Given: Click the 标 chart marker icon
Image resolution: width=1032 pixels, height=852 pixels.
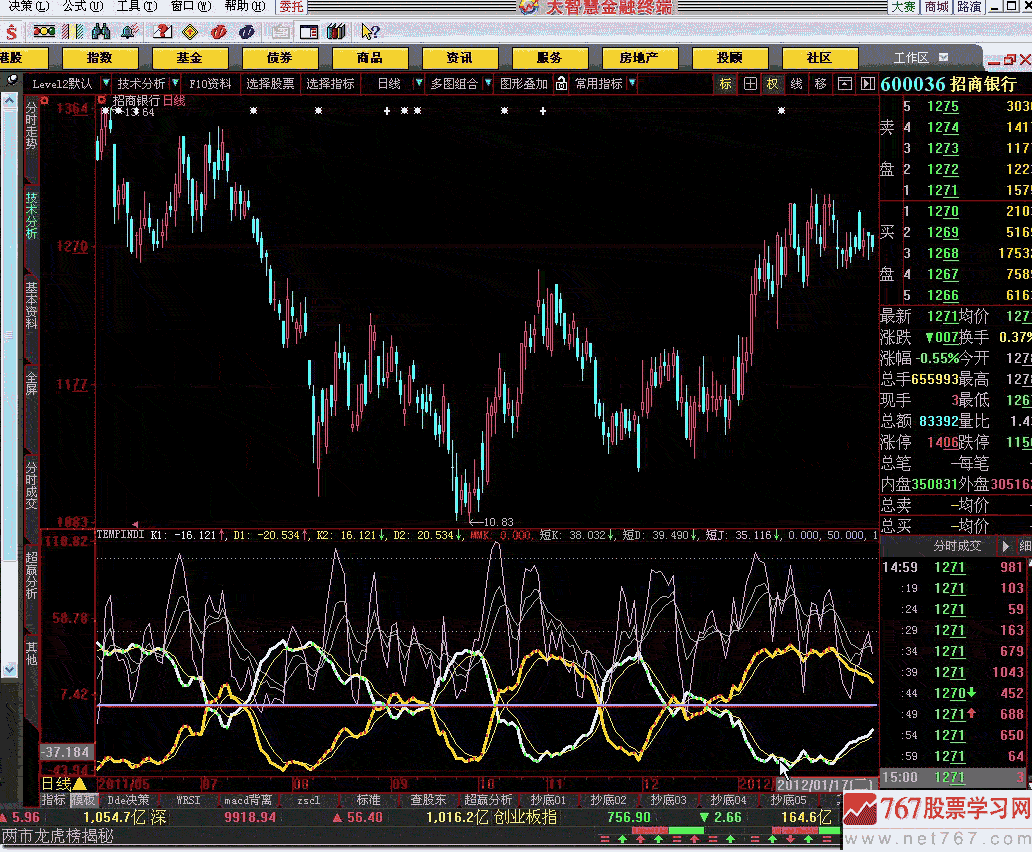Looking at the screenshot, I should pyautogui.click(x=725, y=84).
